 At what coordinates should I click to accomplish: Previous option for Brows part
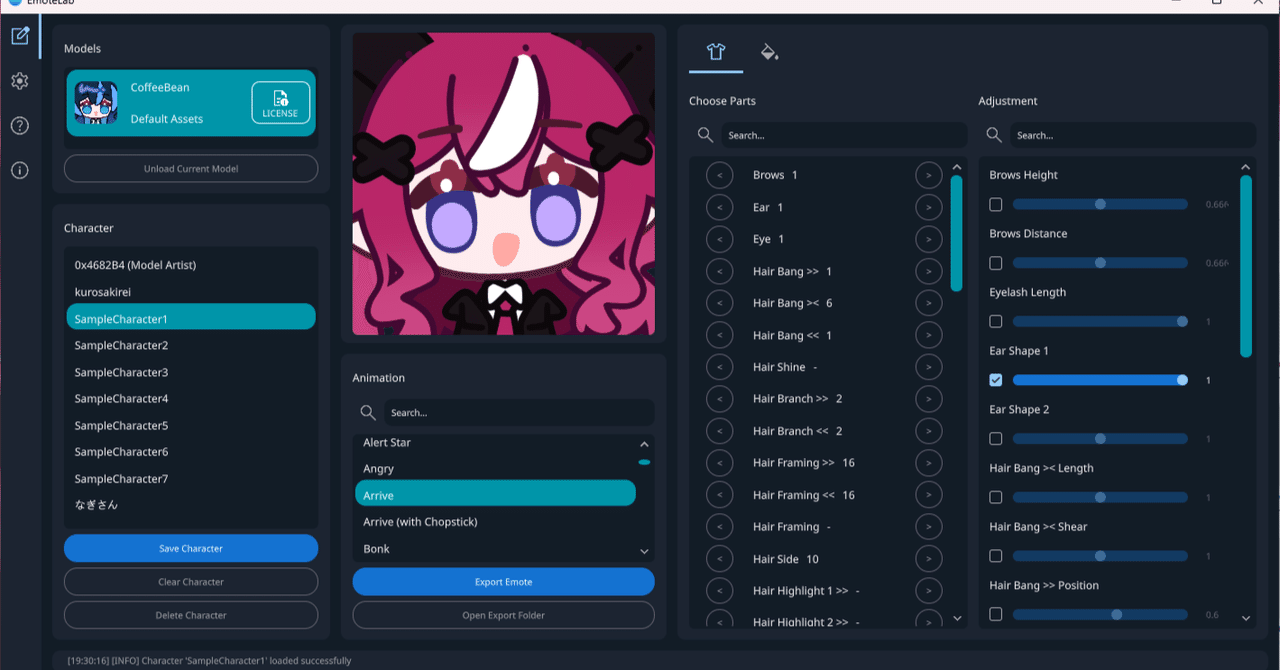click(x=719, y=175)
